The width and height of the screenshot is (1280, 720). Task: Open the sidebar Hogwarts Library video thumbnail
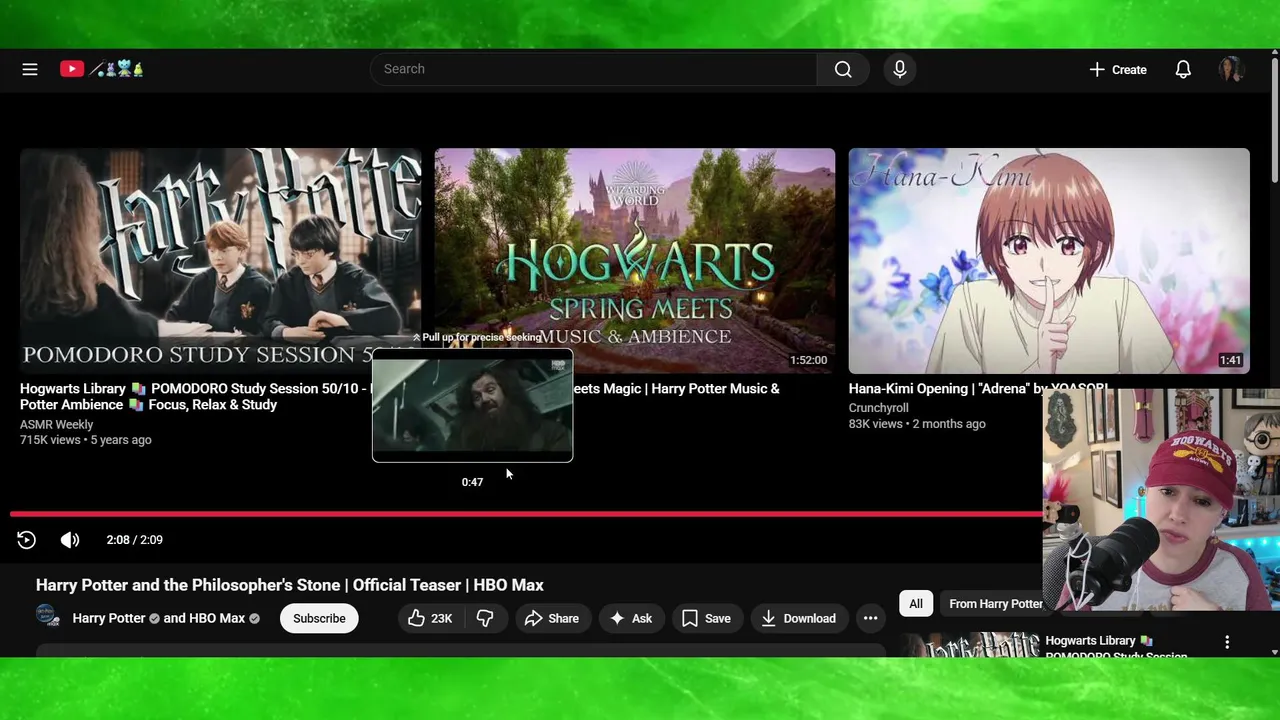(x=970, y=645)
